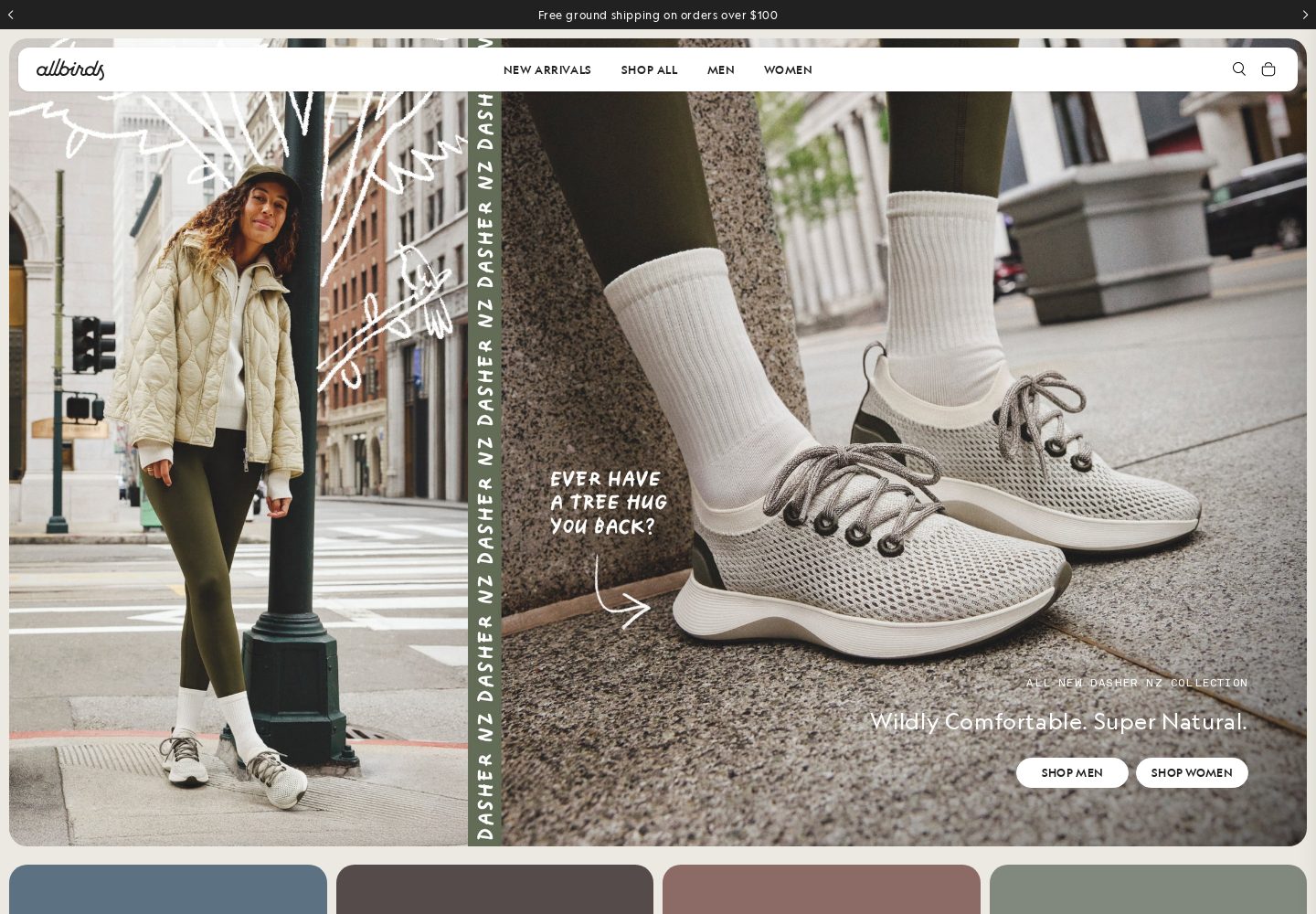1316x914 pixels.
Task: Open the Women menu
Action: (788, 70)
